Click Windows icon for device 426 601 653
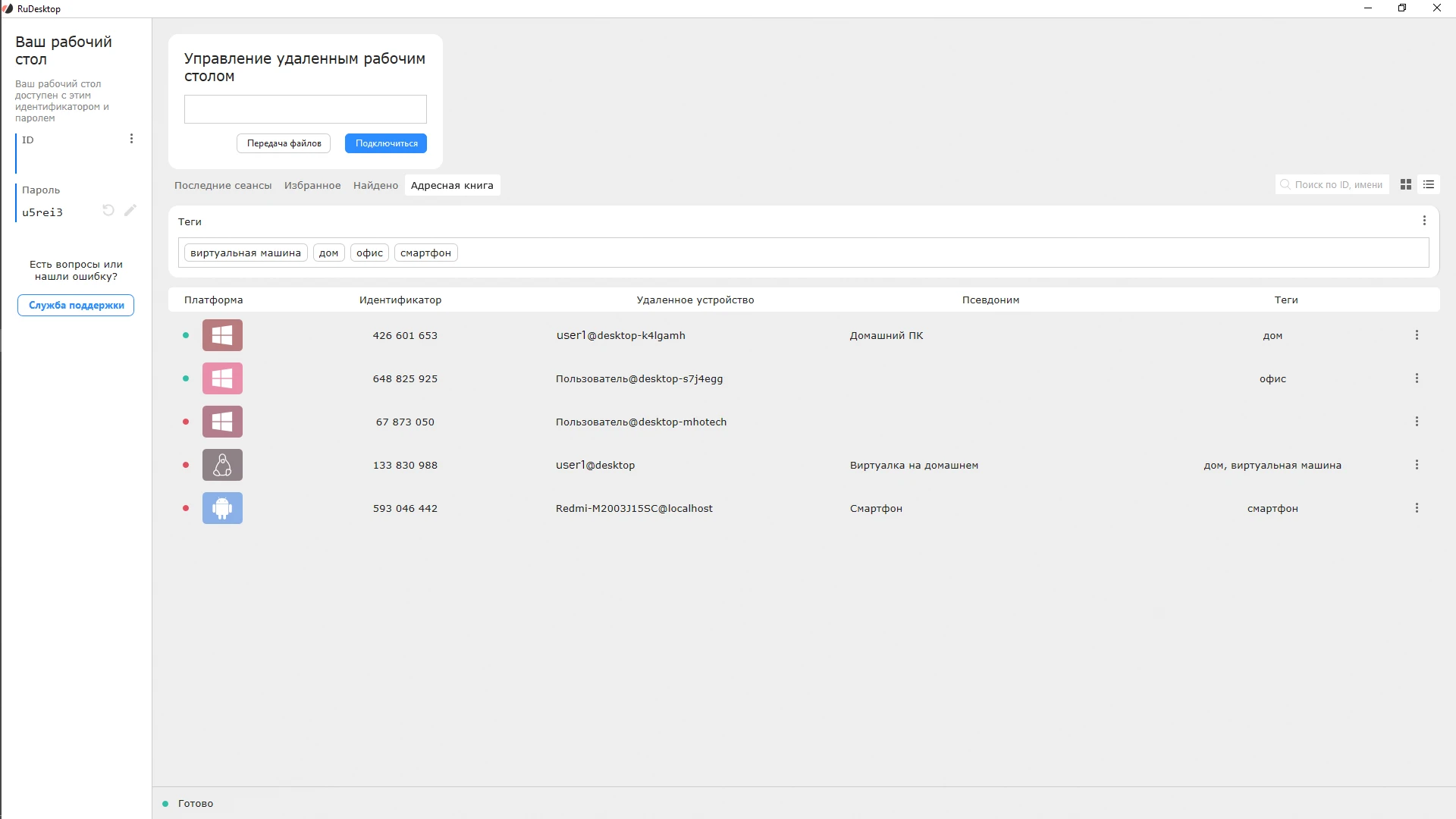Viewport: 1456px width, 819px height. [x=222, y=335]
